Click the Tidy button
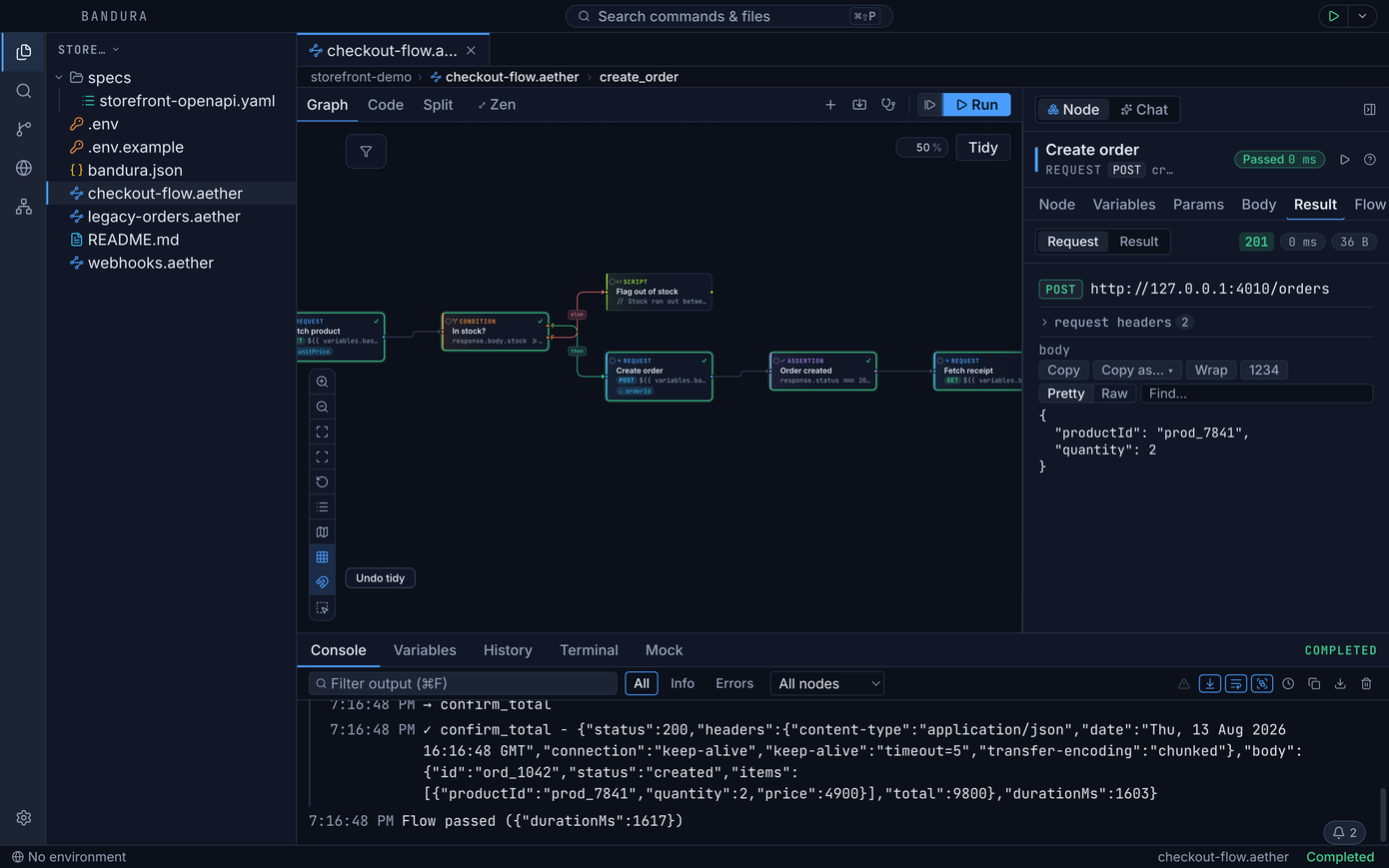The image size is (1389, 868). pyautogui.click(x=983, y=148)
